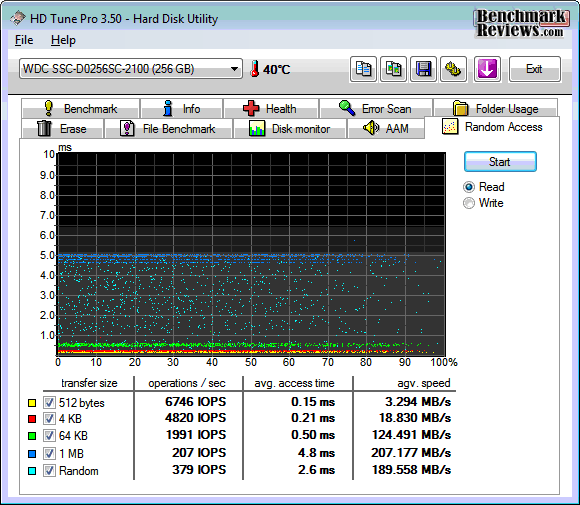The width and height of the screenshot is (580, 505).
Task: Click the 6746 IOPS value
Action: pos(195,401)
